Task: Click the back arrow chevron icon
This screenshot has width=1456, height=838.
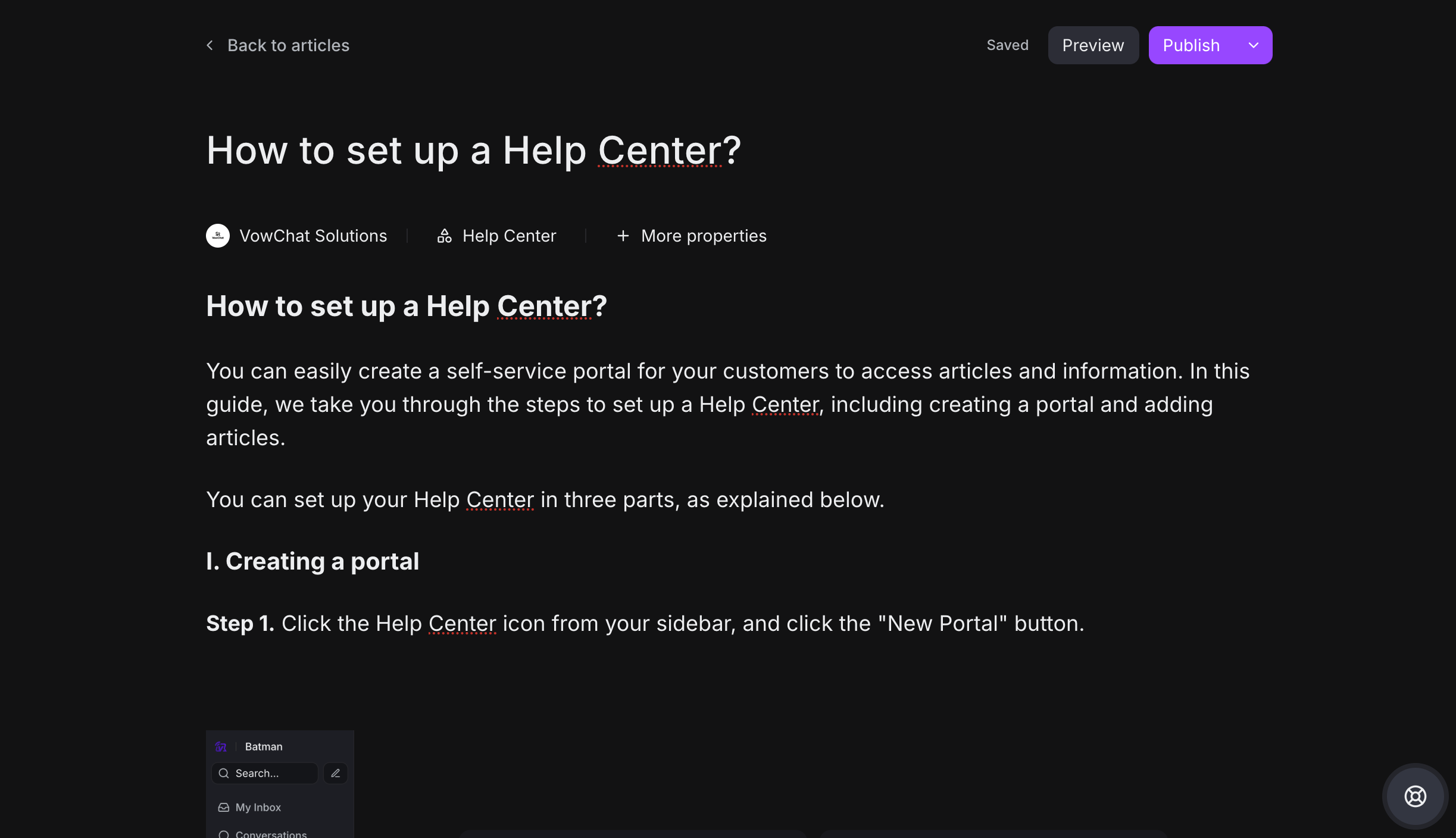Action: point(210,45)
